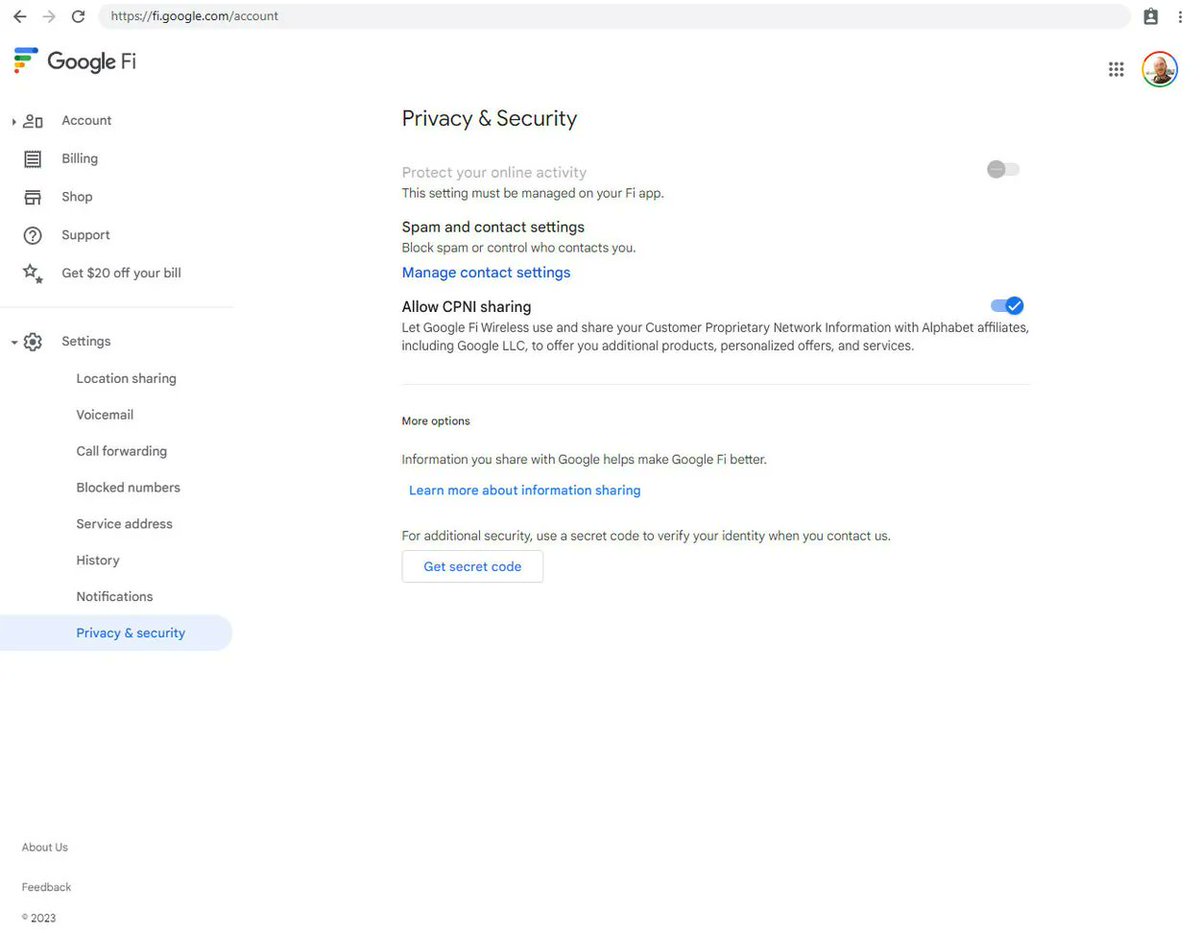
Task: Click the browser back arrow
Action: point(20,16)
